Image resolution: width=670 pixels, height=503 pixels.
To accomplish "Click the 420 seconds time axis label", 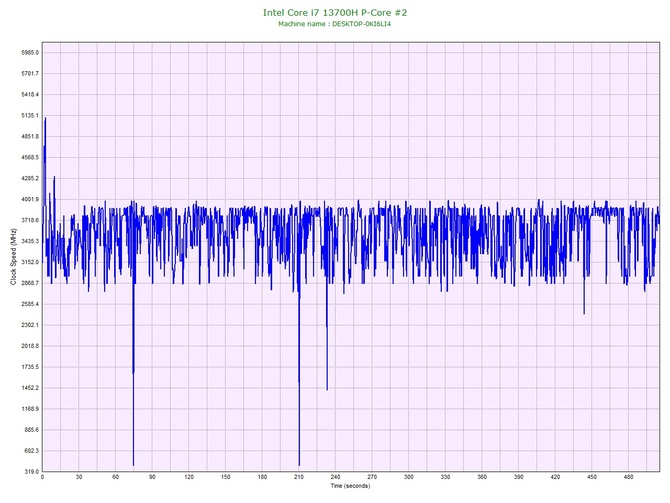I will 555,477.
